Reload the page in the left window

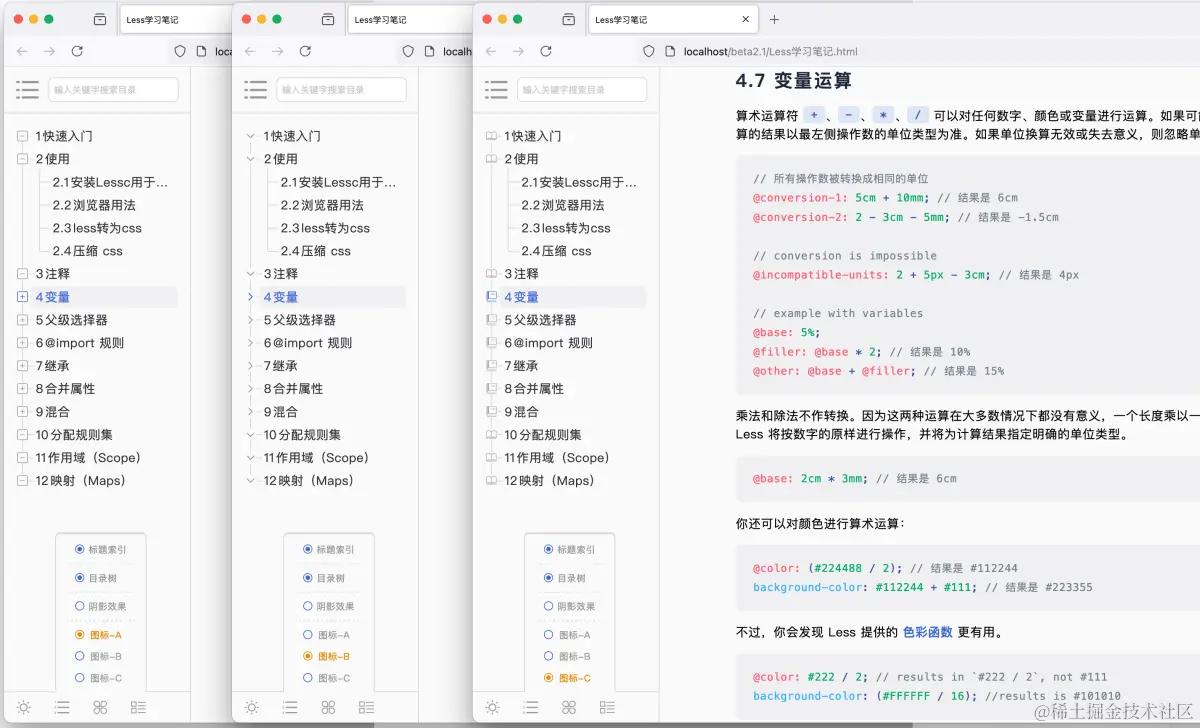click(77, 51)
